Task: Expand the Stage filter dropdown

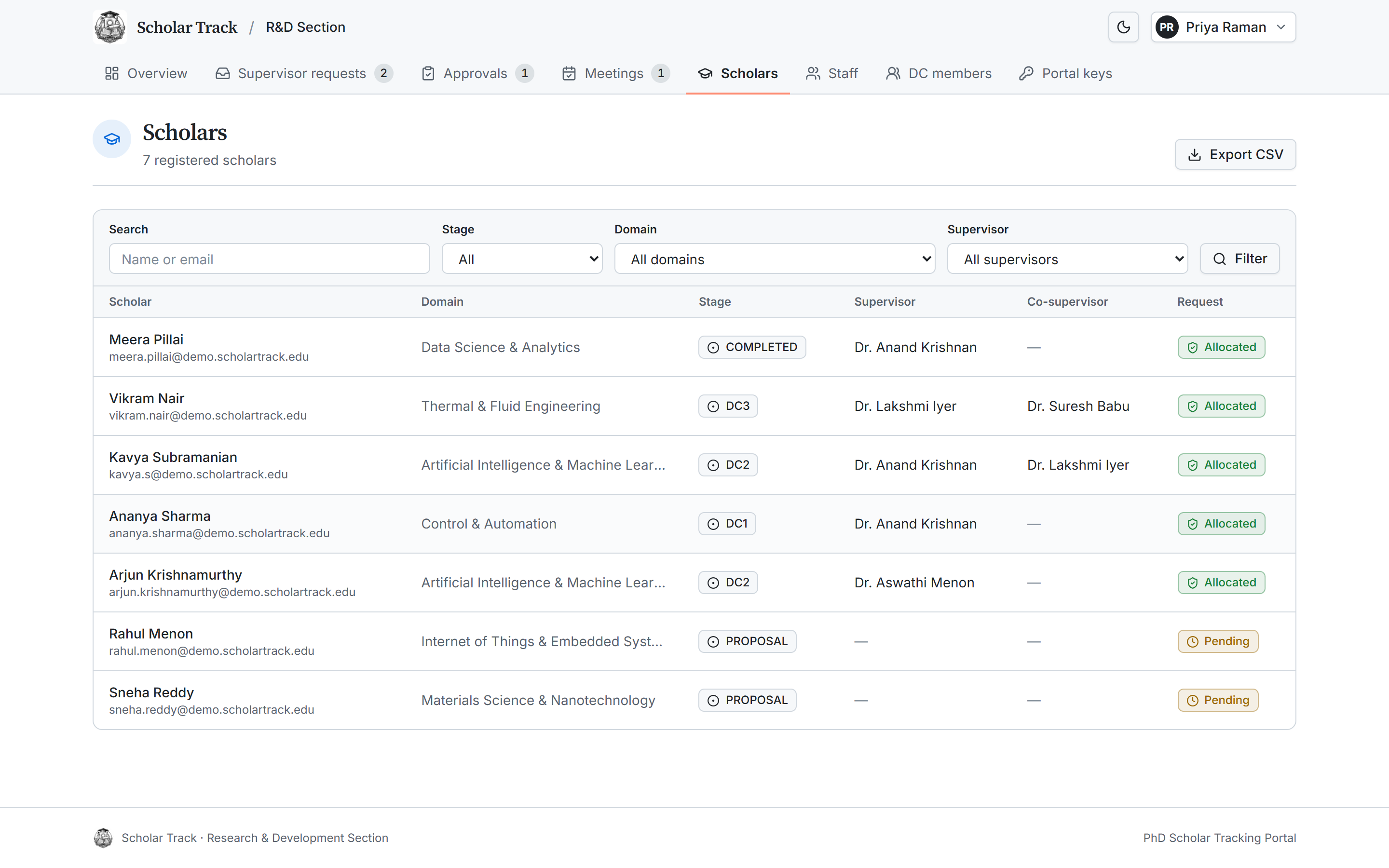Action: 522,259
